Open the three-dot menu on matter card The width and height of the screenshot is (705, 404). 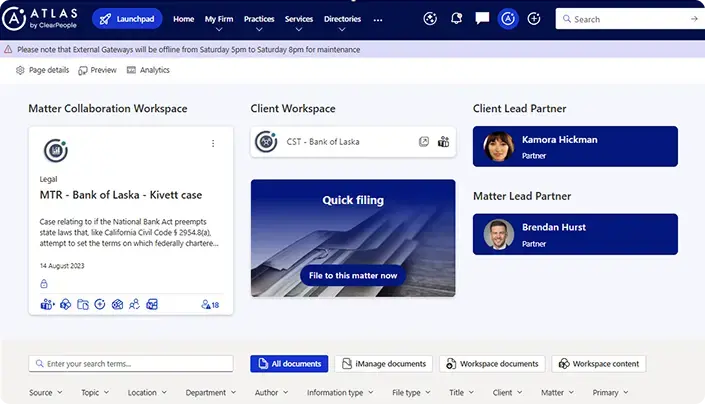213,144
